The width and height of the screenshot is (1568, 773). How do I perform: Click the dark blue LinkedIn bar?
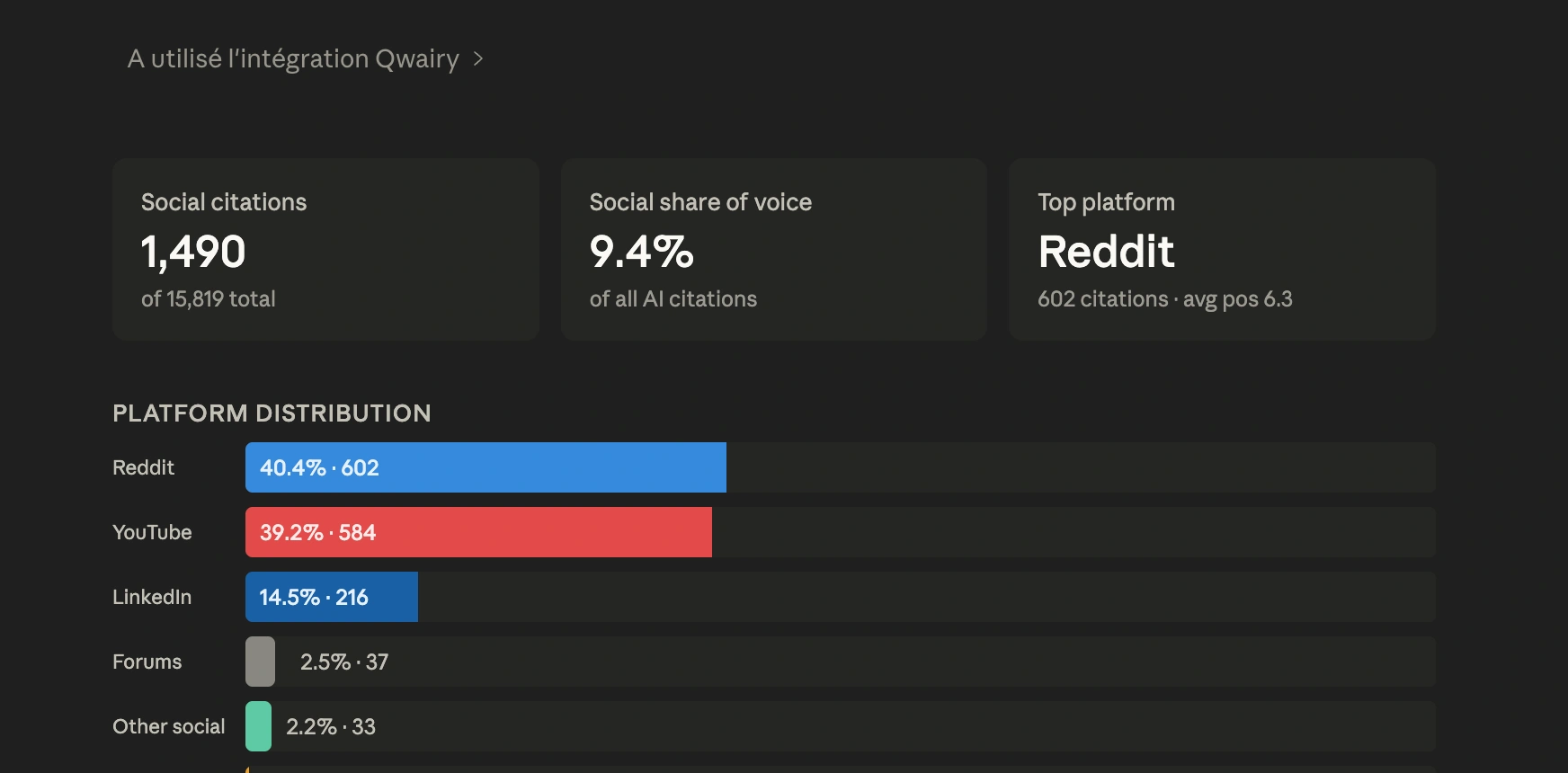(332, 597)
